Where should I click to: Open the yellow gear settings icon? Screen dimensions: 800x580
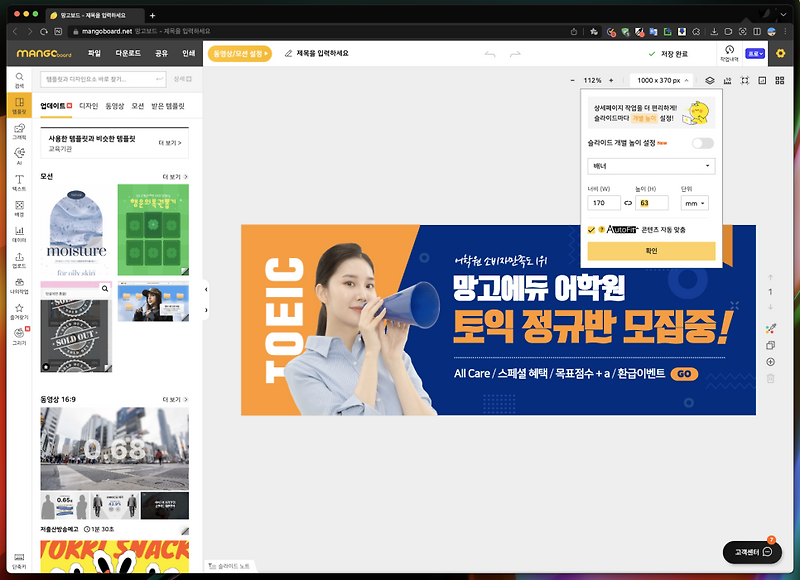point(780,53)
